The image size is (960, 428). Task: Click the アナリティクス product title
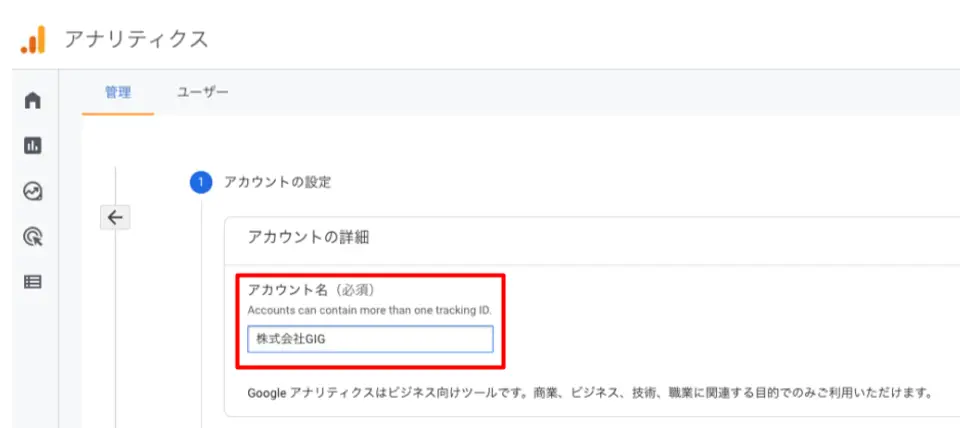(136, 39)
